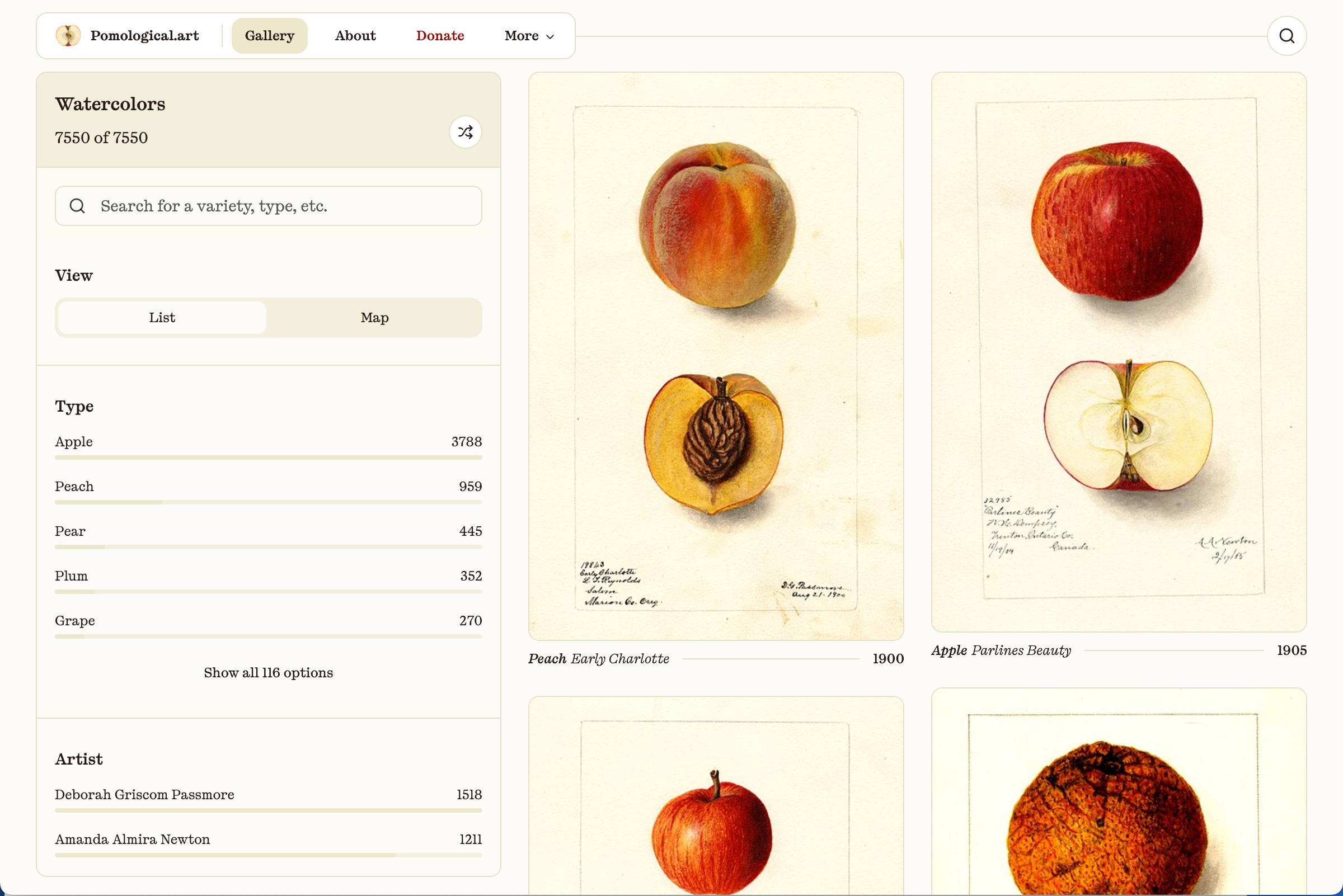Image resolution: width=1343 pixels, height=896 pixels.
Task: Switch to the List view
Action: point(162,318)
